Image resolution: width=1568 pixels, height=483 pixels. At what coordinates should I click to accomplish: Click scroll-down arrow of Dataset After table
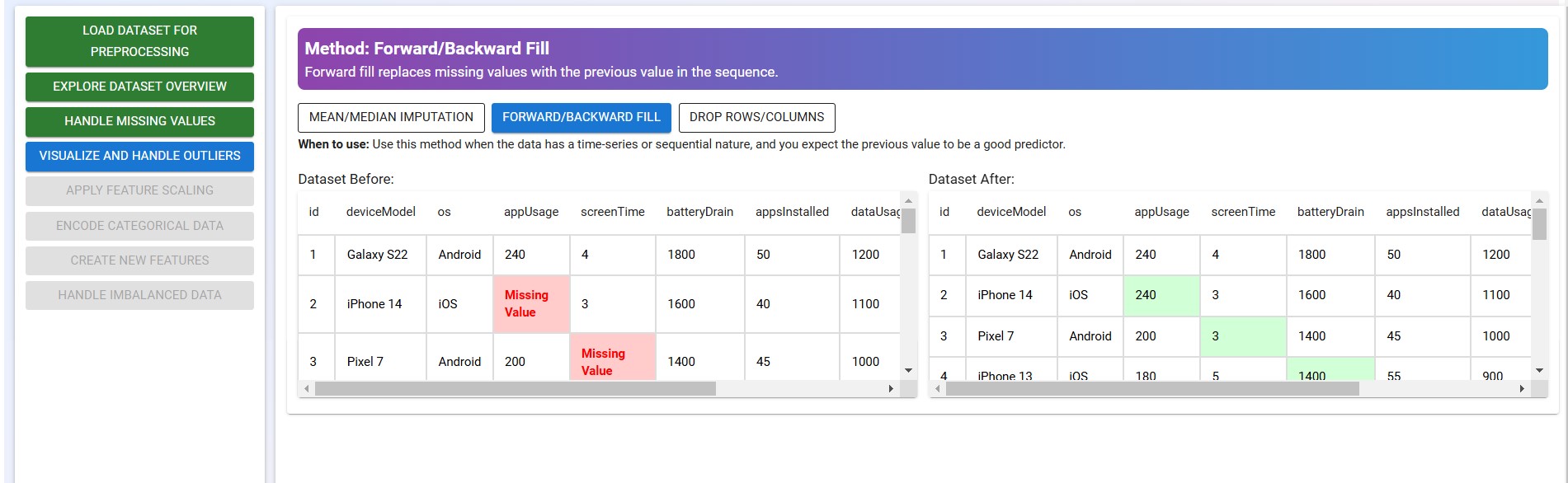[1539, 370]
